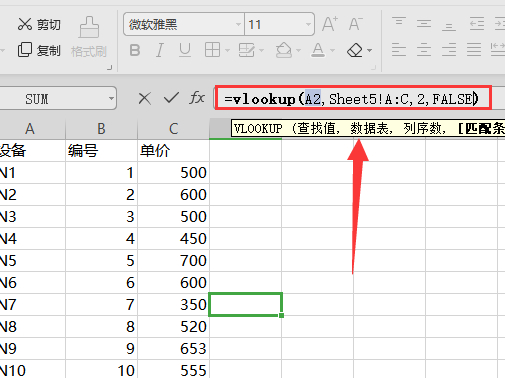
Task: Apply fill color bucket icon
Action: (284, 50)
